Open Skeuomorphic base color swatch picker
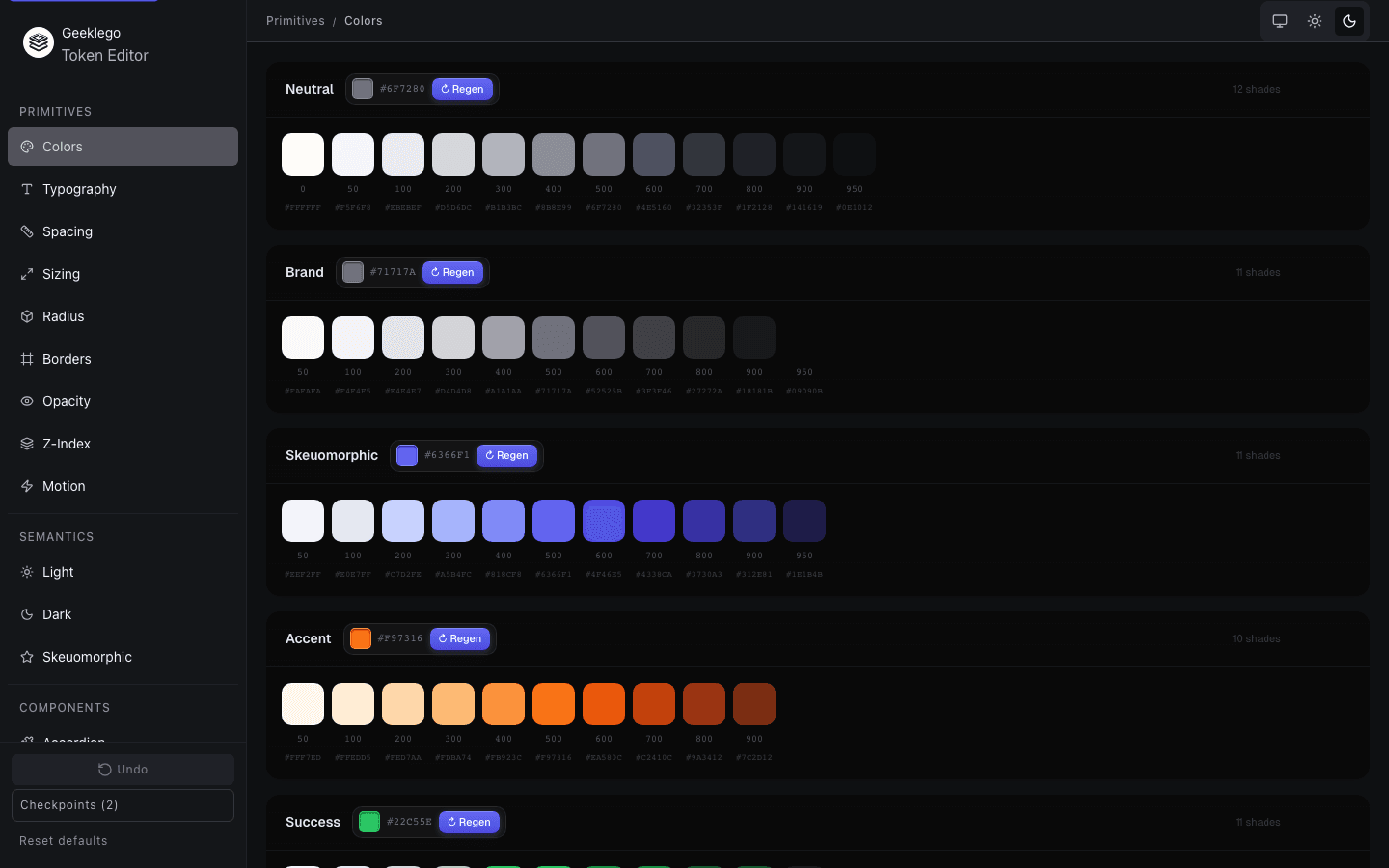The height and width of the screenshot is (868, 1389). pyautogui.click(x=407, y=455)
